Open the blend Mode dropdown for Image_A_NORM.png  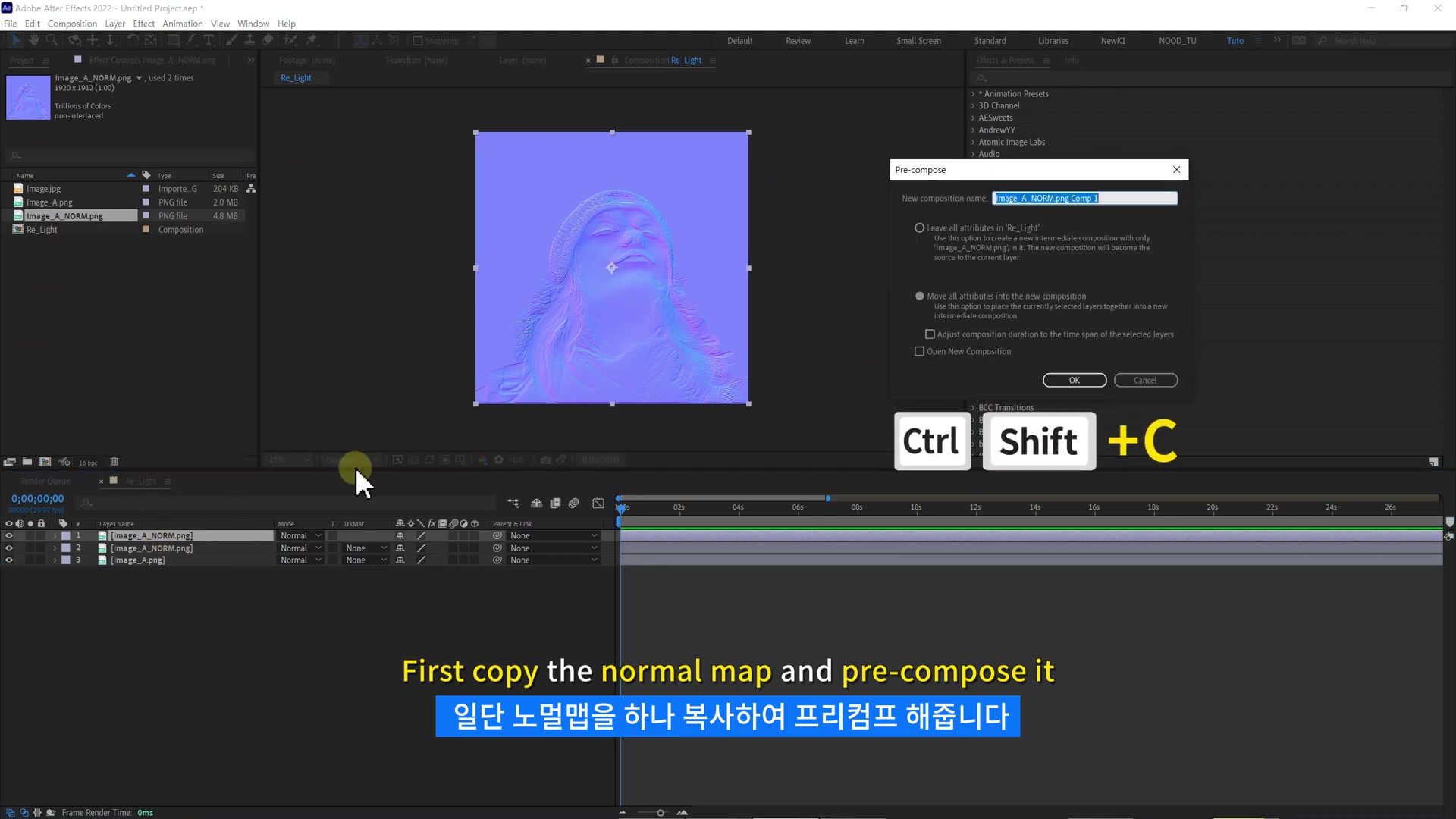pos(300,535)
